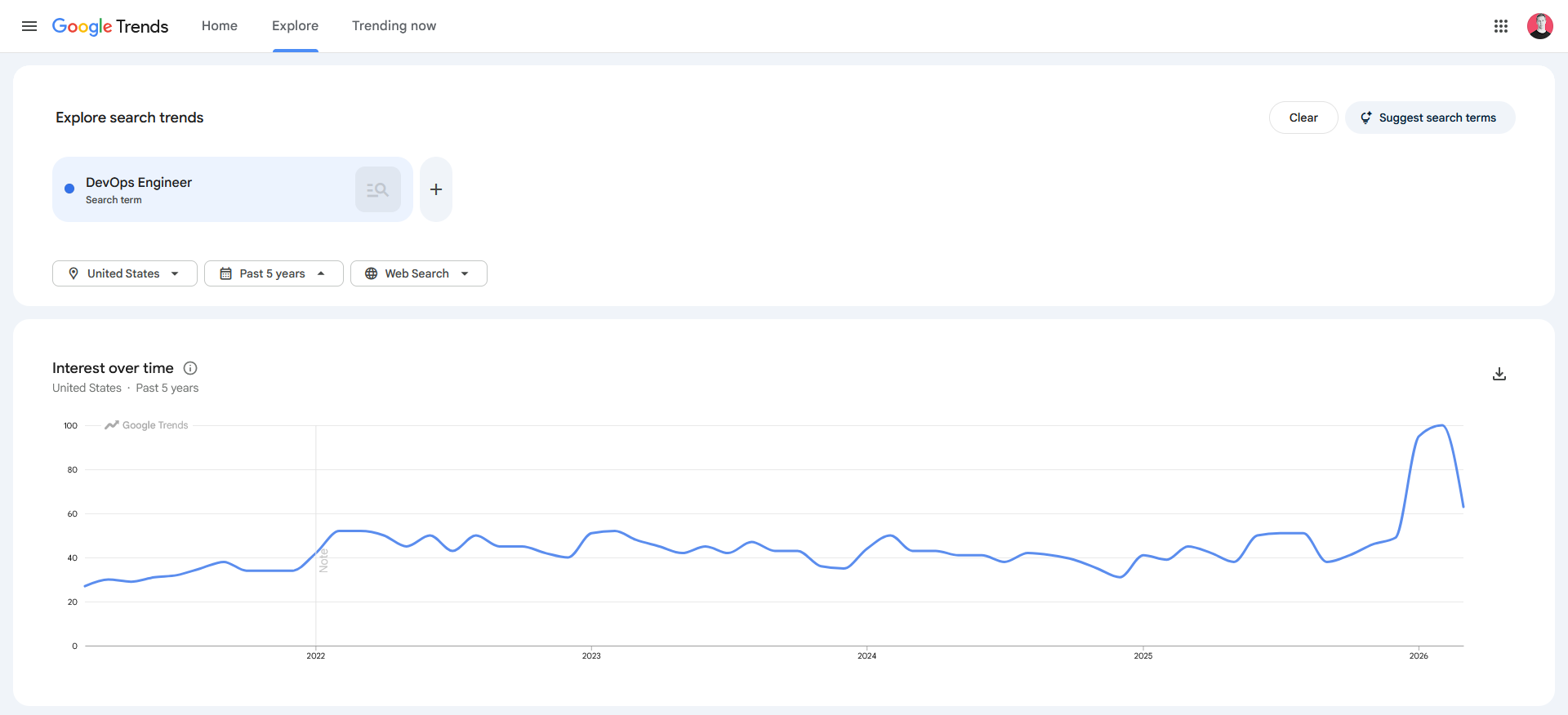
Task: Download the Interest over time chart data
Action: 1499,374
